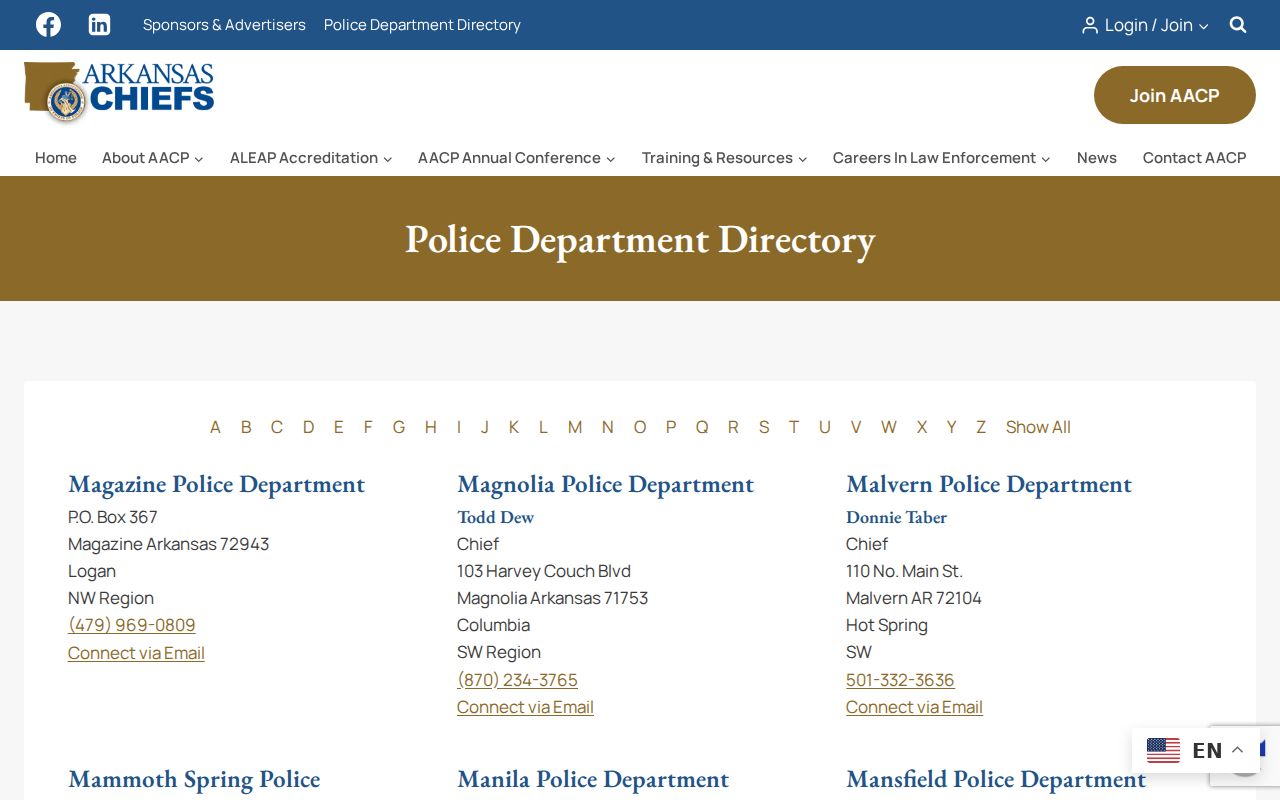Image resolution: width=1280 pixels, height=800 pixels.
Task: Call Magazine phone (479) 969-0809
Action: 132,625
